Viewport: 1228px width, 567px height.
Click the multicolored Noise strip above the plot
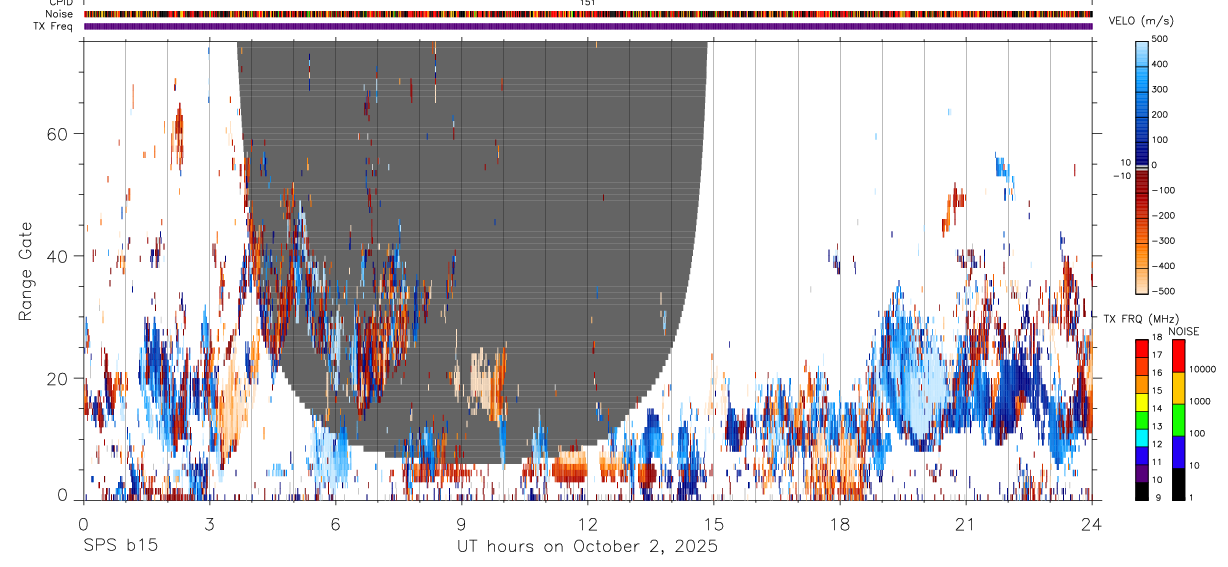point(587,14)
